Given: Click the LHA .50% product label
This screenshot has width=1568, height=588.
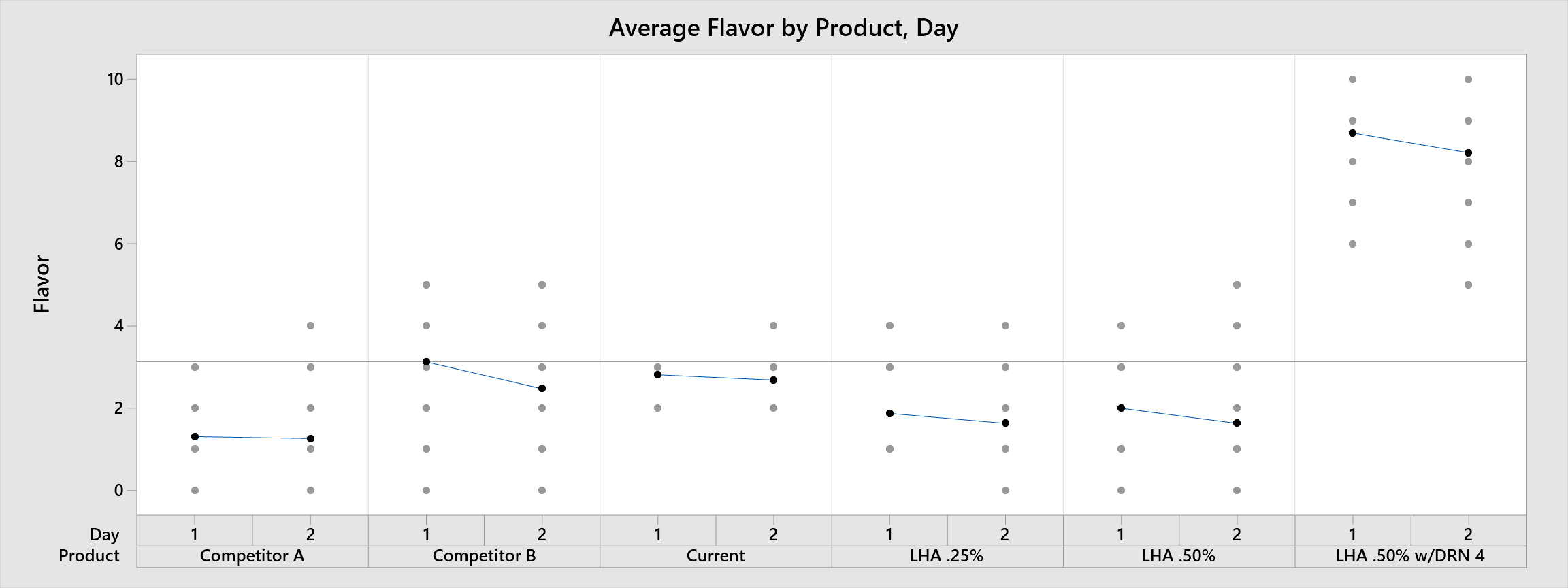Looking at the screenshot, I should click(x=1178, y=556).
